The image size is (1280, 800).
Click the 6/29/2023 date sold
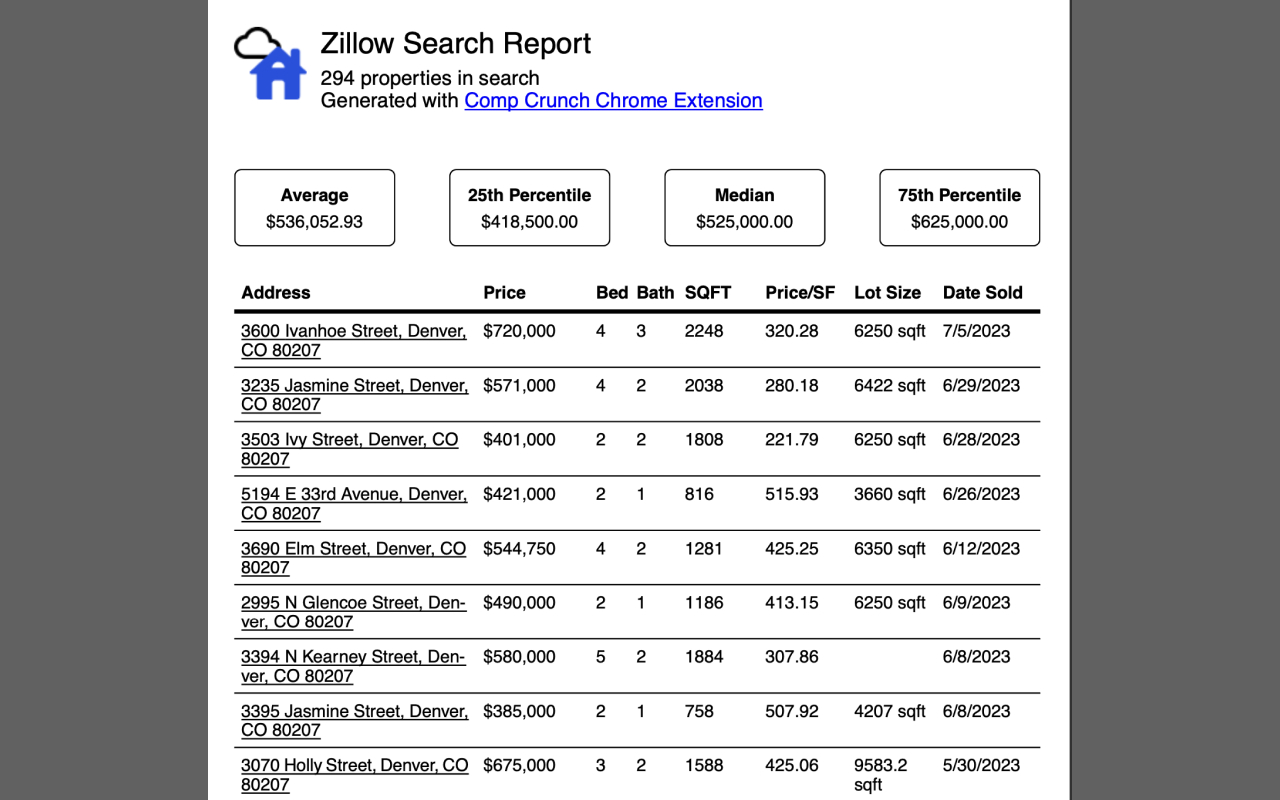(982, 385)
